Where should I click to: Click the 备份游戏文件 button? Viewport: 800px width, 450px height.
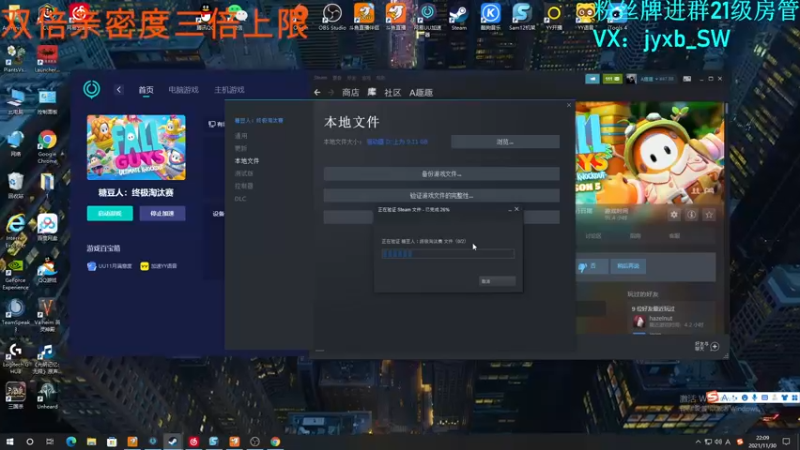pos(441,174)
